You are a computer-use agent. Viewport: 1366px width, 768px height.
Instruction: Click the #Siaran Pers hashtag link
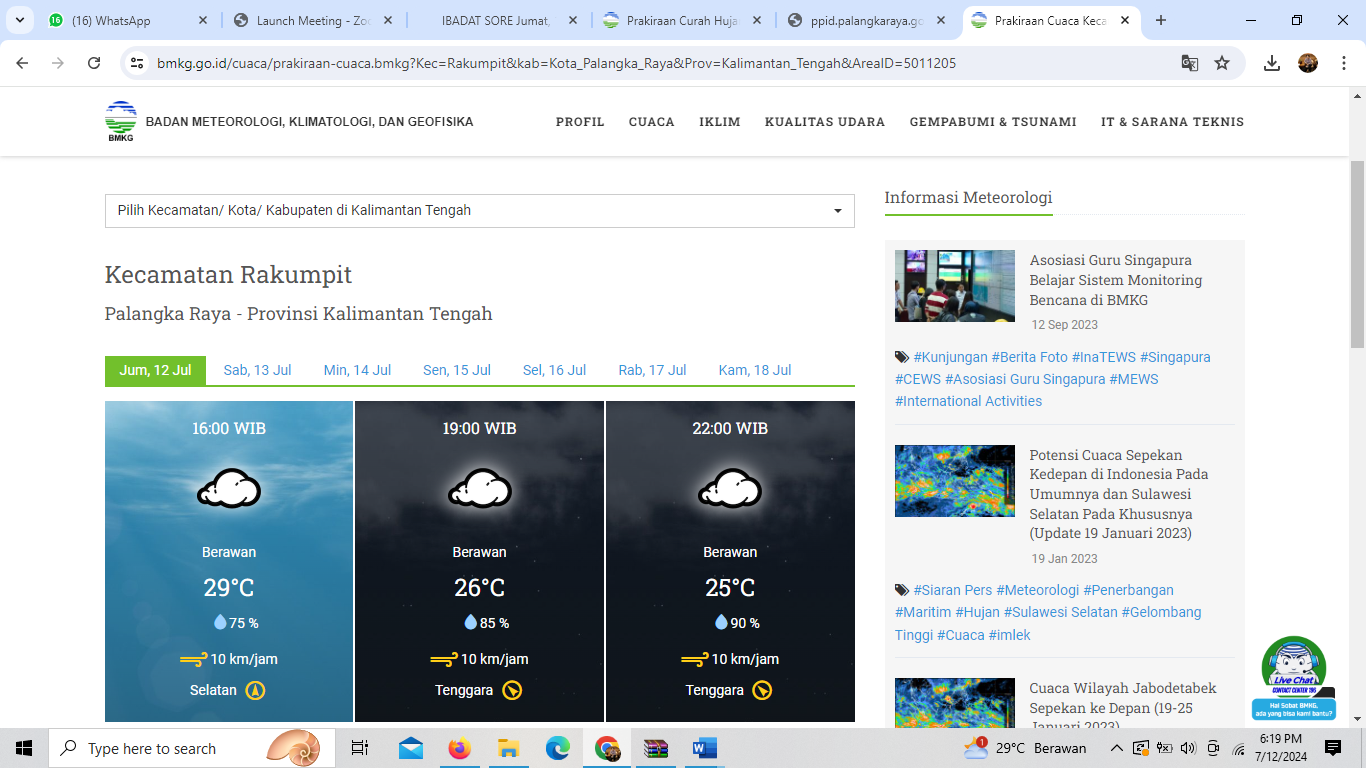[x=952, y=590]
